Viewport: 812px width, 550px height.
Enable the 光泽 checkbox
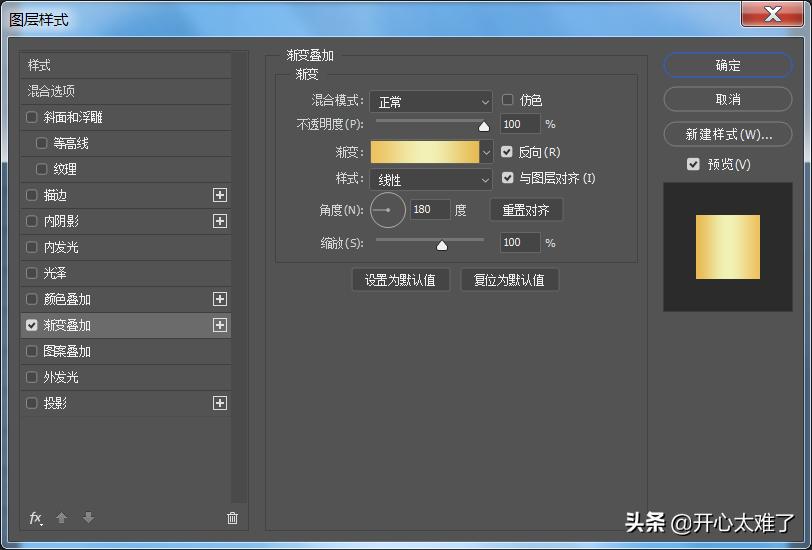(x=32, y=273)
